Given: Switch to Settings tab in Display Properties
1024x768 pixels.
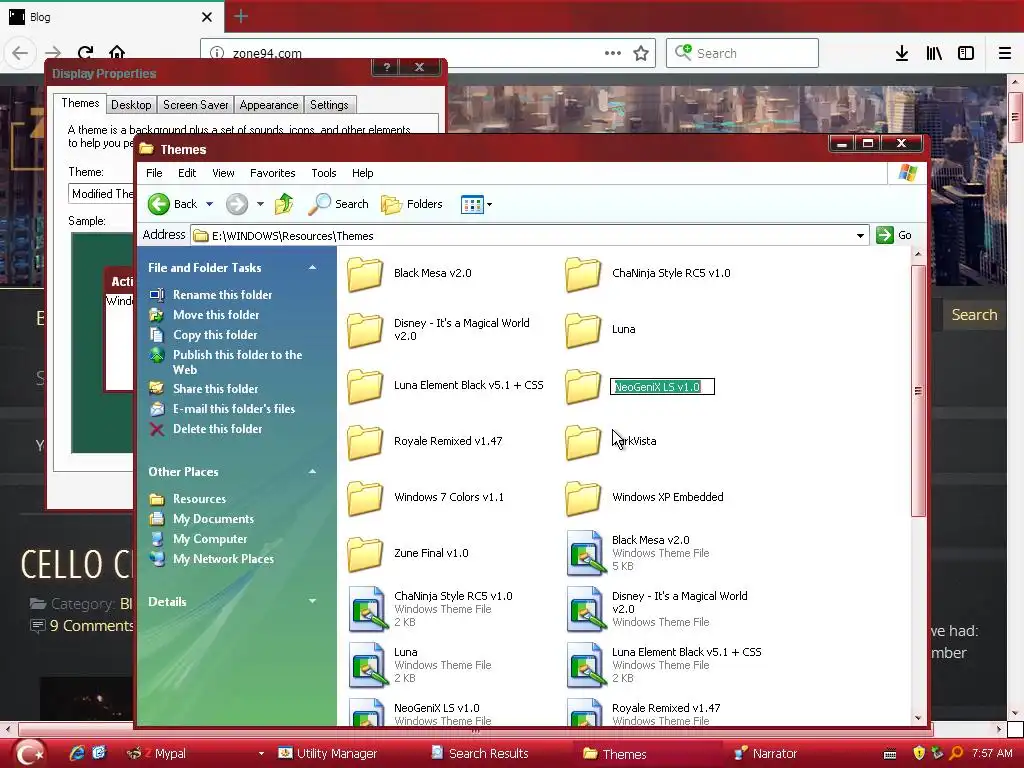Looking at the screenshot, I should click(329, 105).
